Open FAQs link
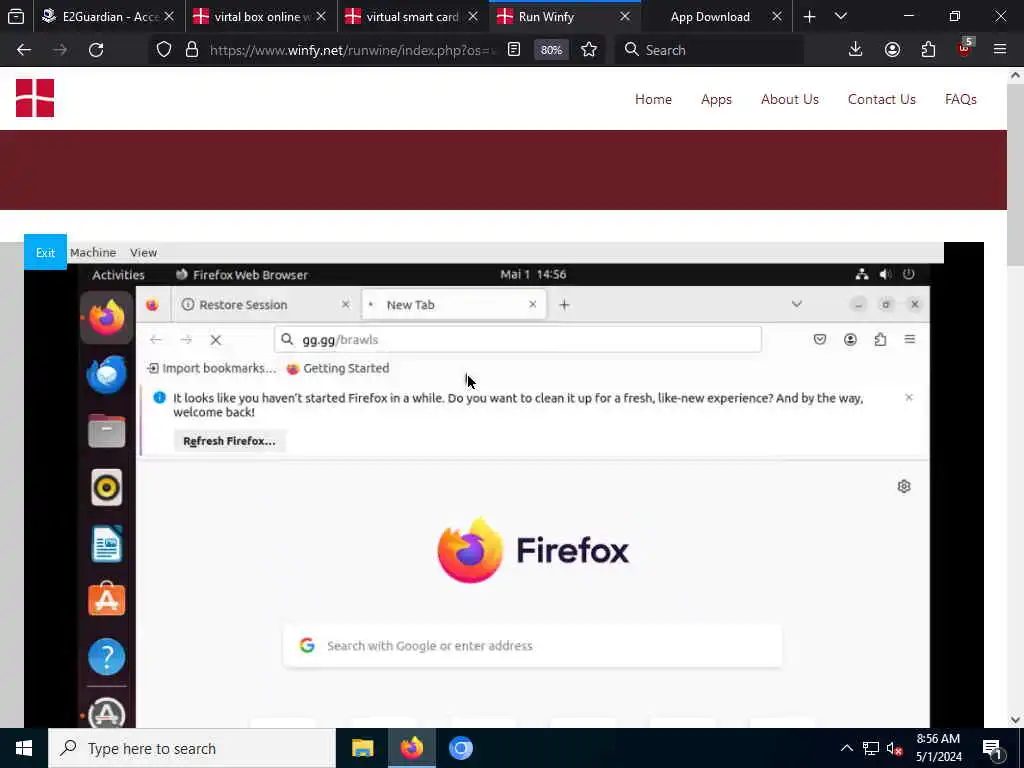 tap(960, 99)
